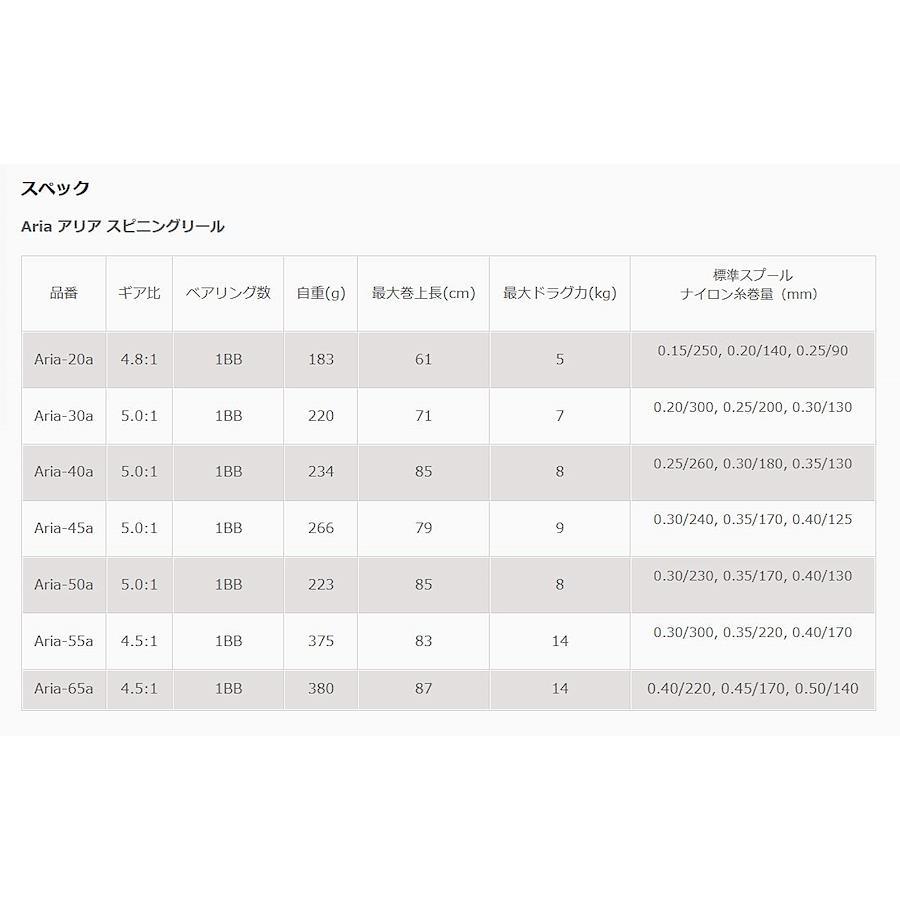Select the ギア比 column header

pyautogui.click(x=138, y=293)
